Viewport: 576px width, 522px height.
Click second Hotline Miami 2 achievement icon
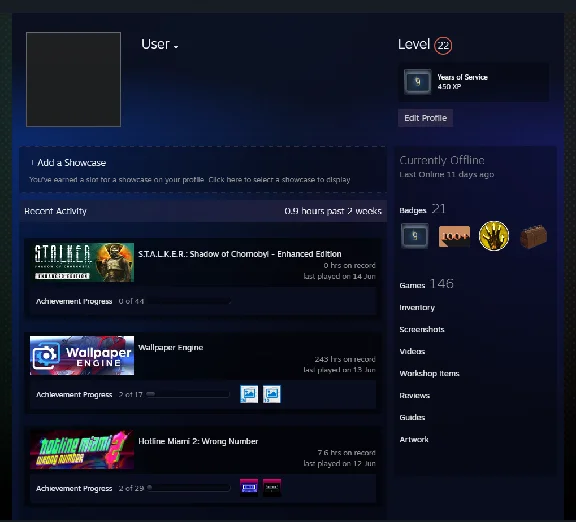(x=272, y=488)
